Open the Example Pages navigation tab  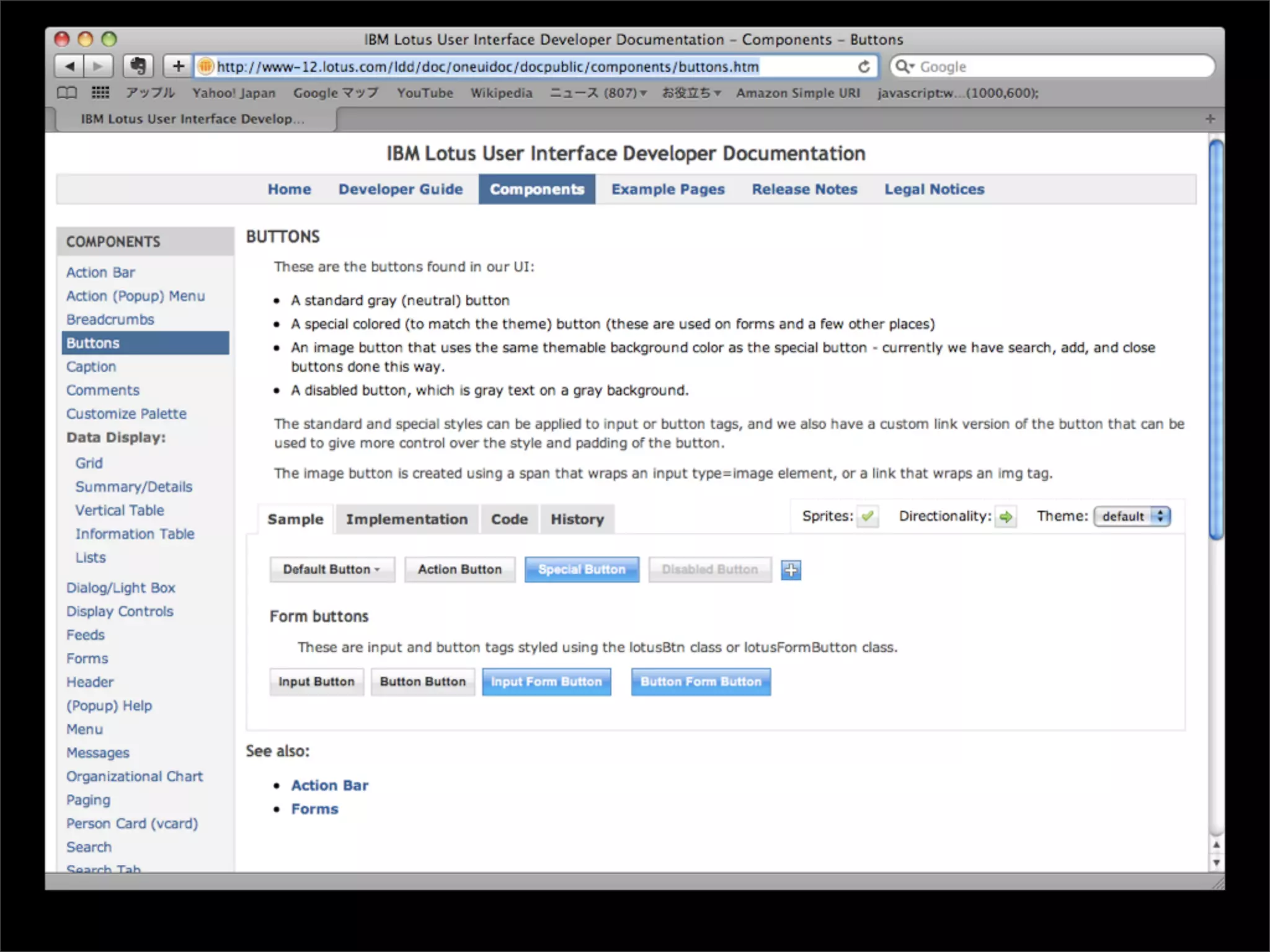pyautogui.click(x=668, y=189)
